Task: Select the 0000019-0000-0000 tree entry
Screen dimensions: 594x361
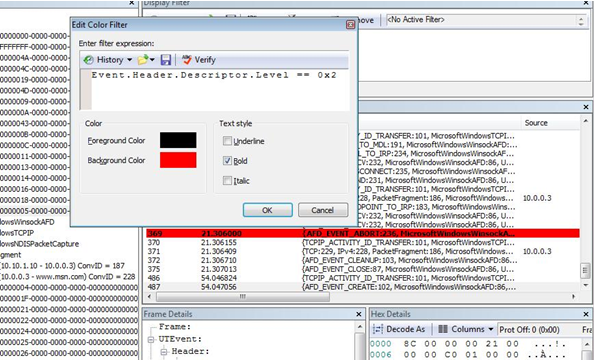Action: click(34, 80)
